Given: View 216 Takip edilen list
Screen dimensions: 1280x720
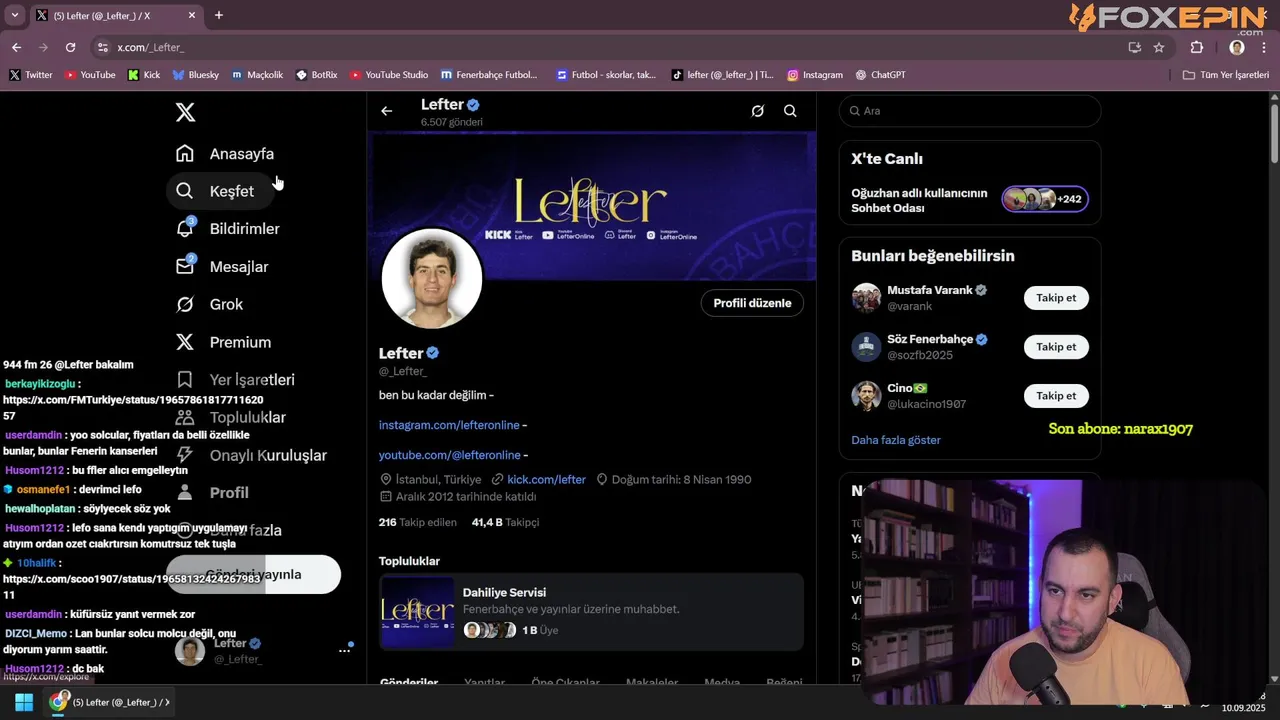Looking at the screenshot, I should click(418, 522).
